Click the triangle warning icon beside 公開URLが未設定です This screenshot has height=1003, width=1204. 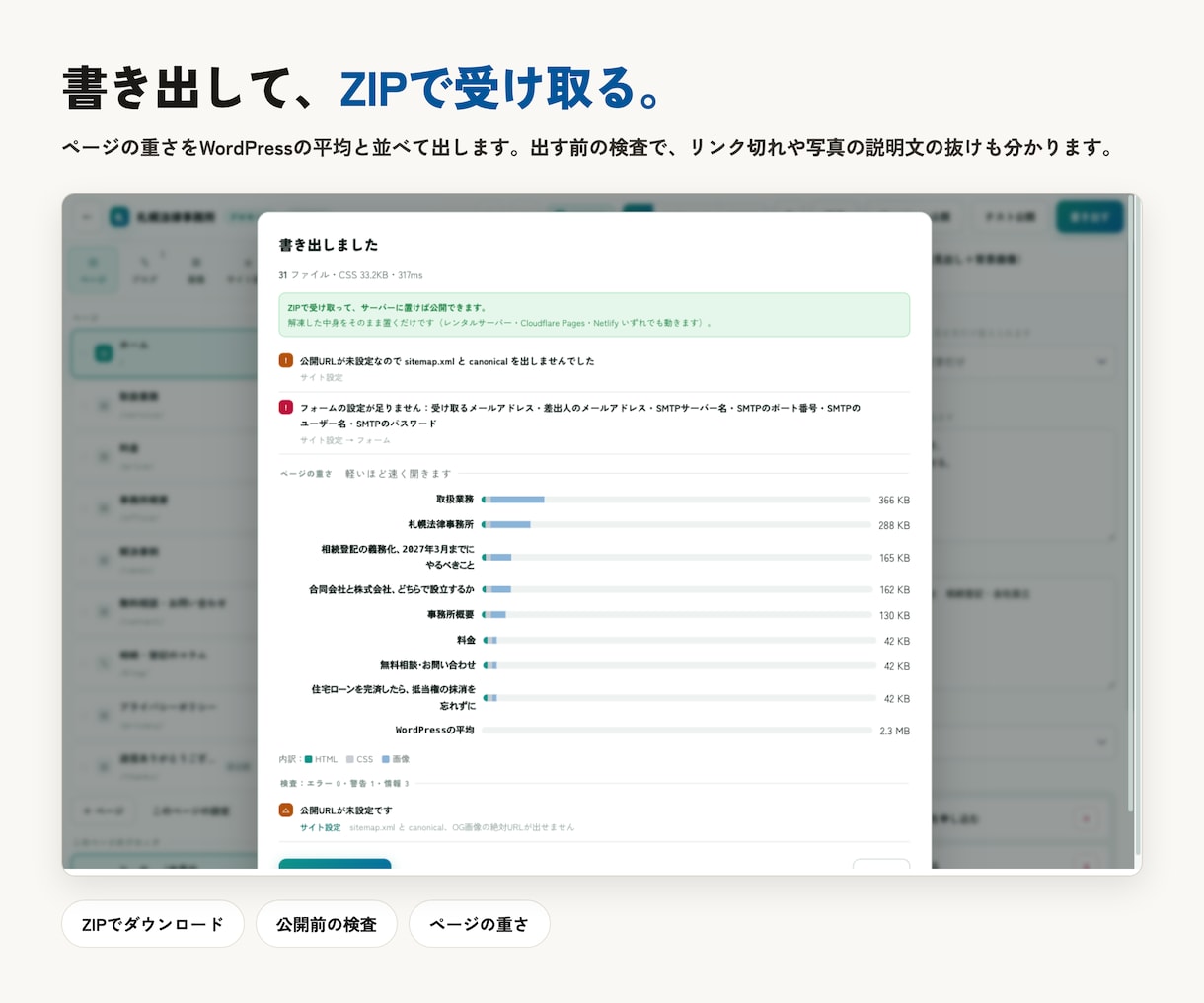click(x=286, y=810)
